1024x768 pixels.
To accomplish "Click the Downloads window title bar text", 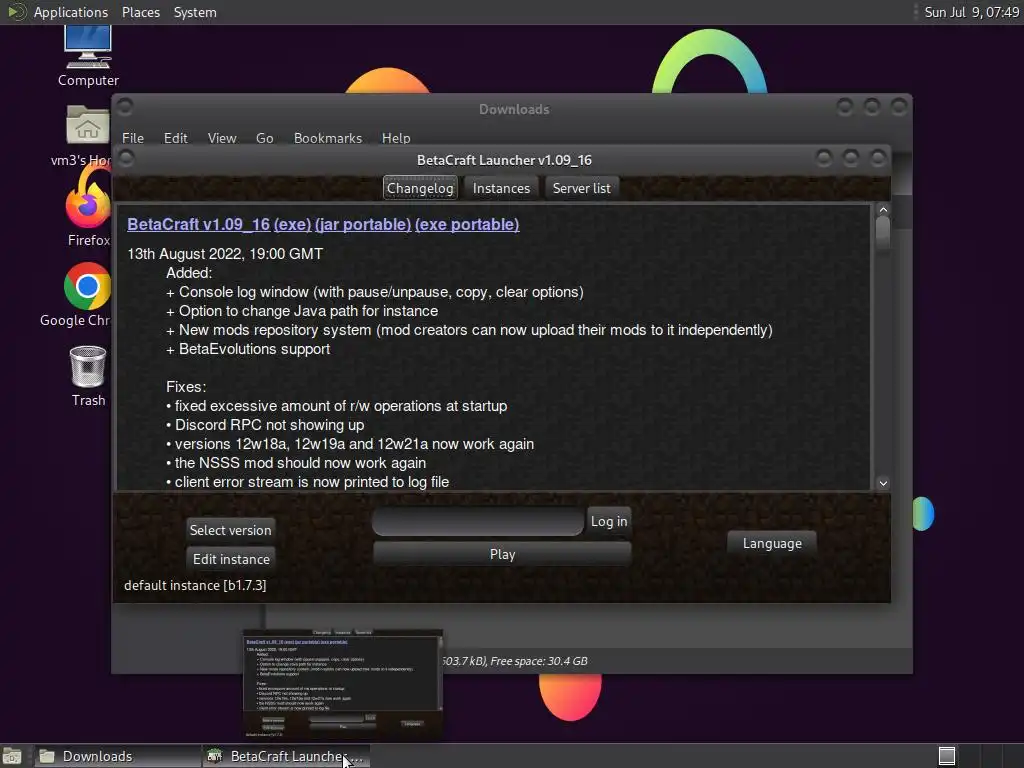I will [514, 109].
